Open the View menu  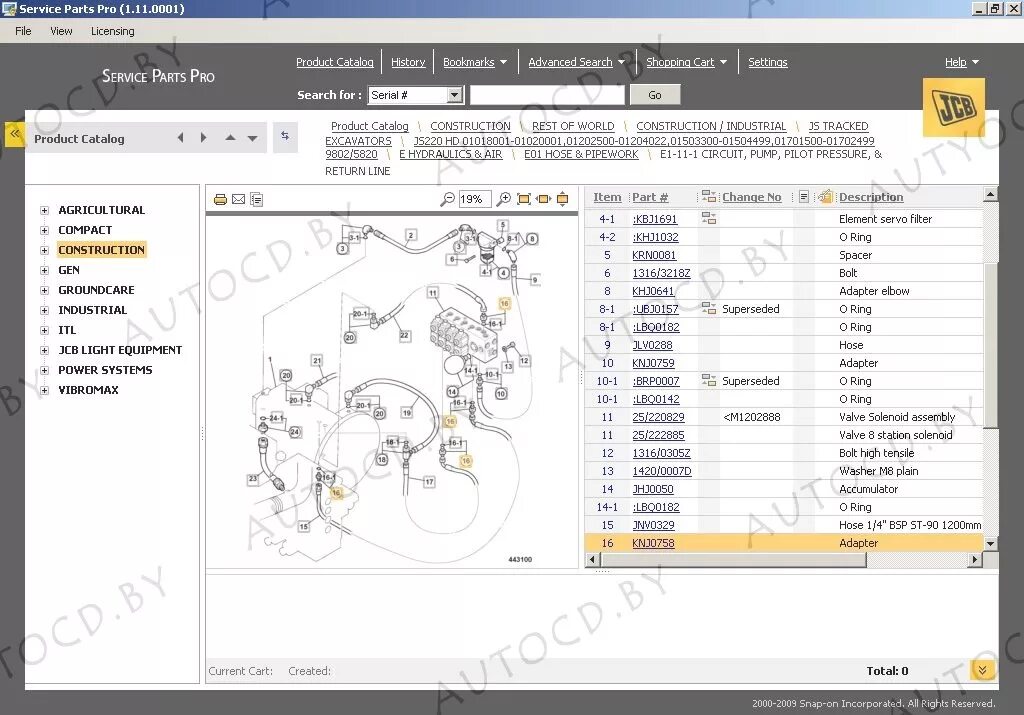pos(61,31)
